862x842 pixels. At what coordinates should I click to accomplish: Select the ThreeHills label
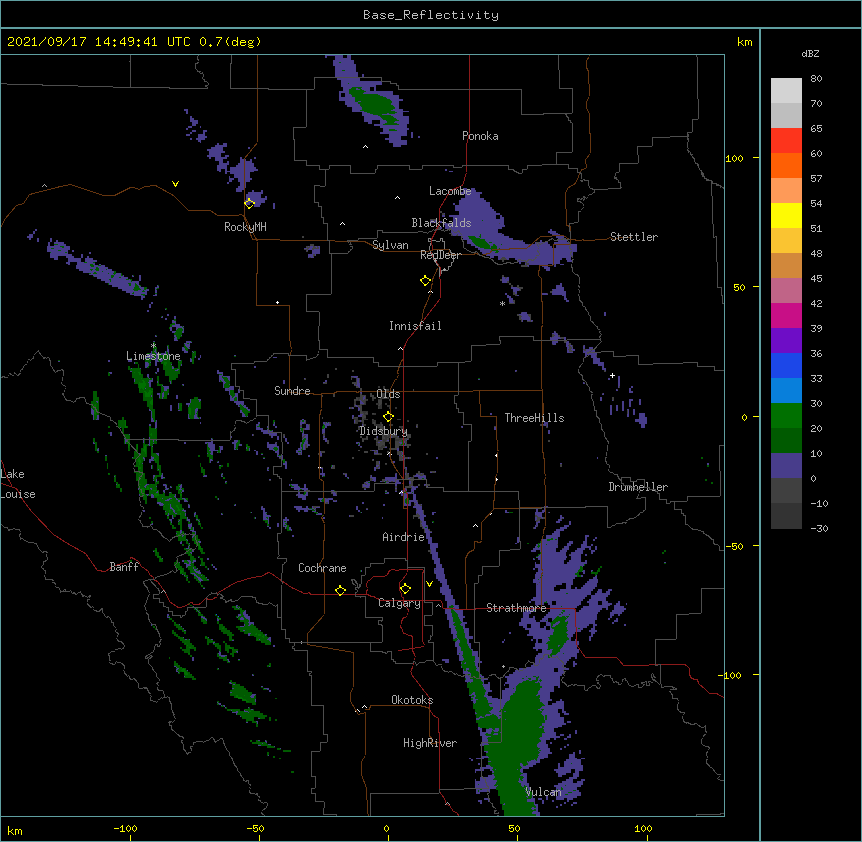(534, 418)
